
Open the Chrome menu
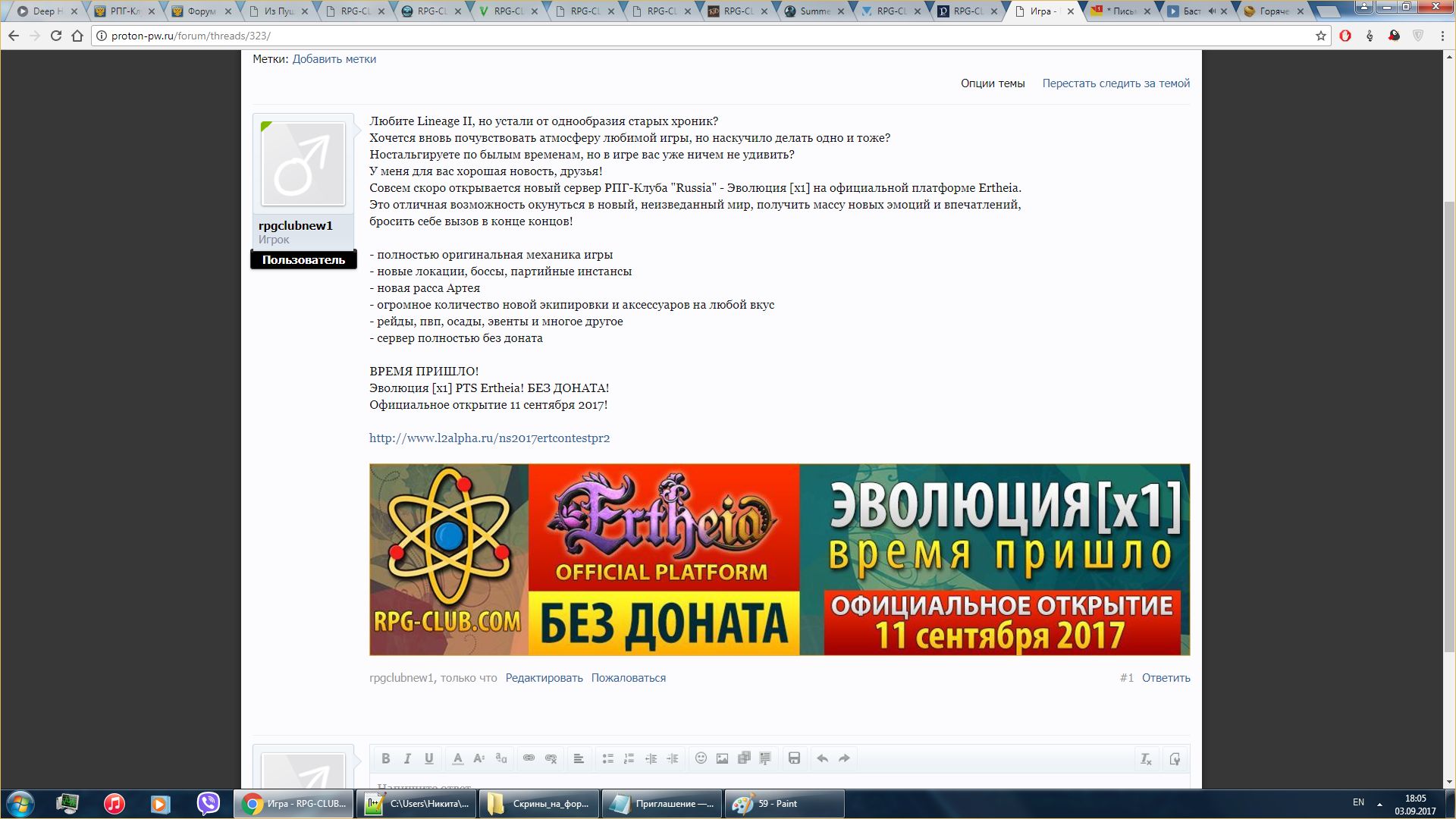(1442, 36)
